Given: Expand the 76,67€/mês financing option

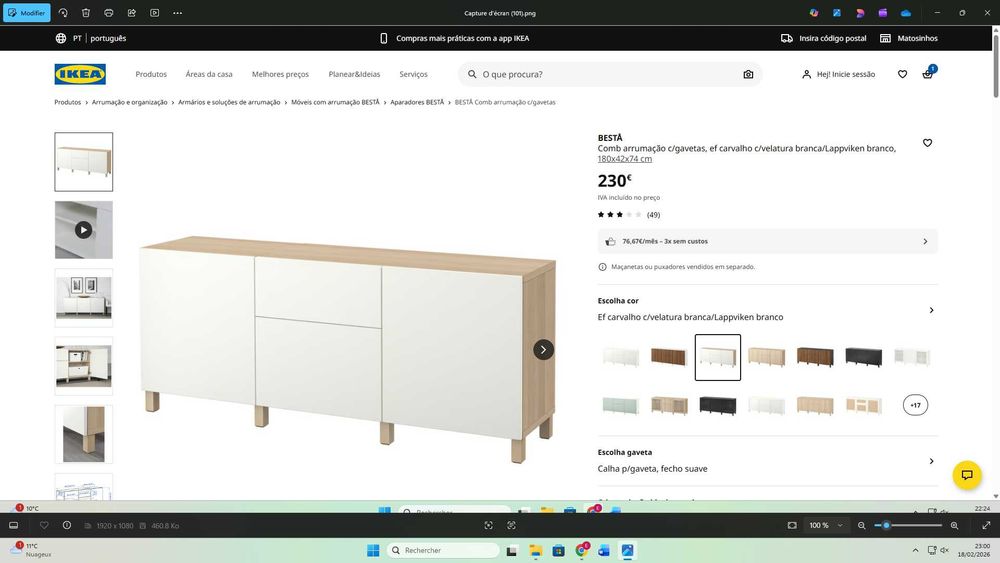Looking at the screenshot, I should [768, 242].
